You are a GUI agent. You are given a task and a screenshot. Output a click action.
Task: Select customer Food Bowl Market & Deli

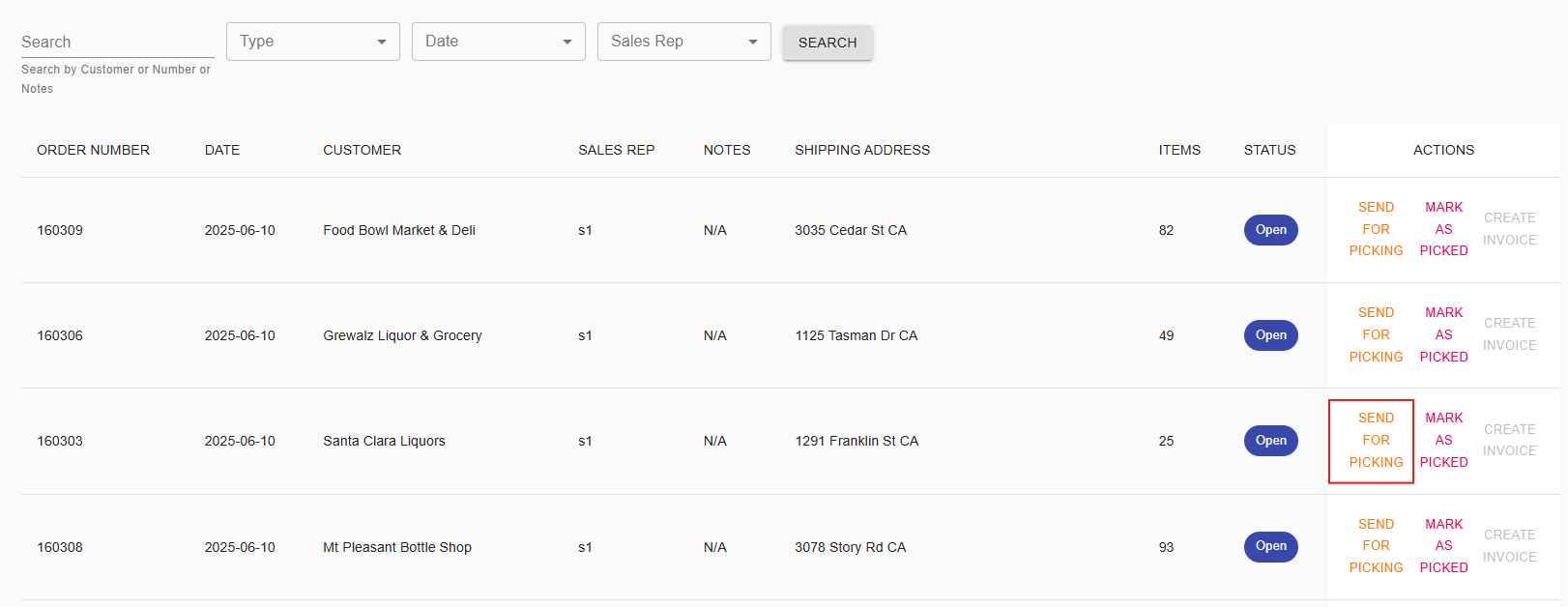398,229
